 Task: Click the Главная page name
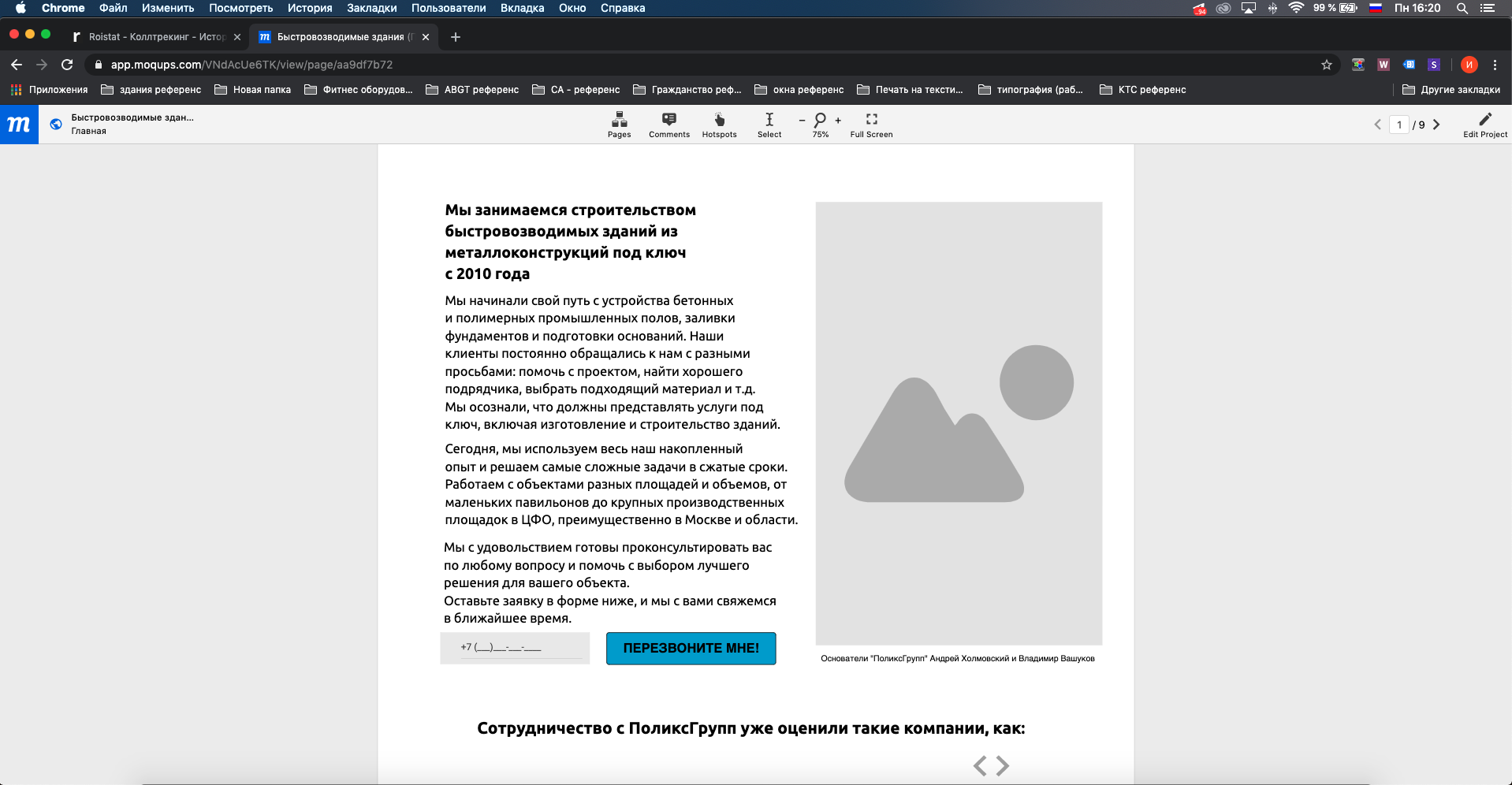click(x=88, y=131)
